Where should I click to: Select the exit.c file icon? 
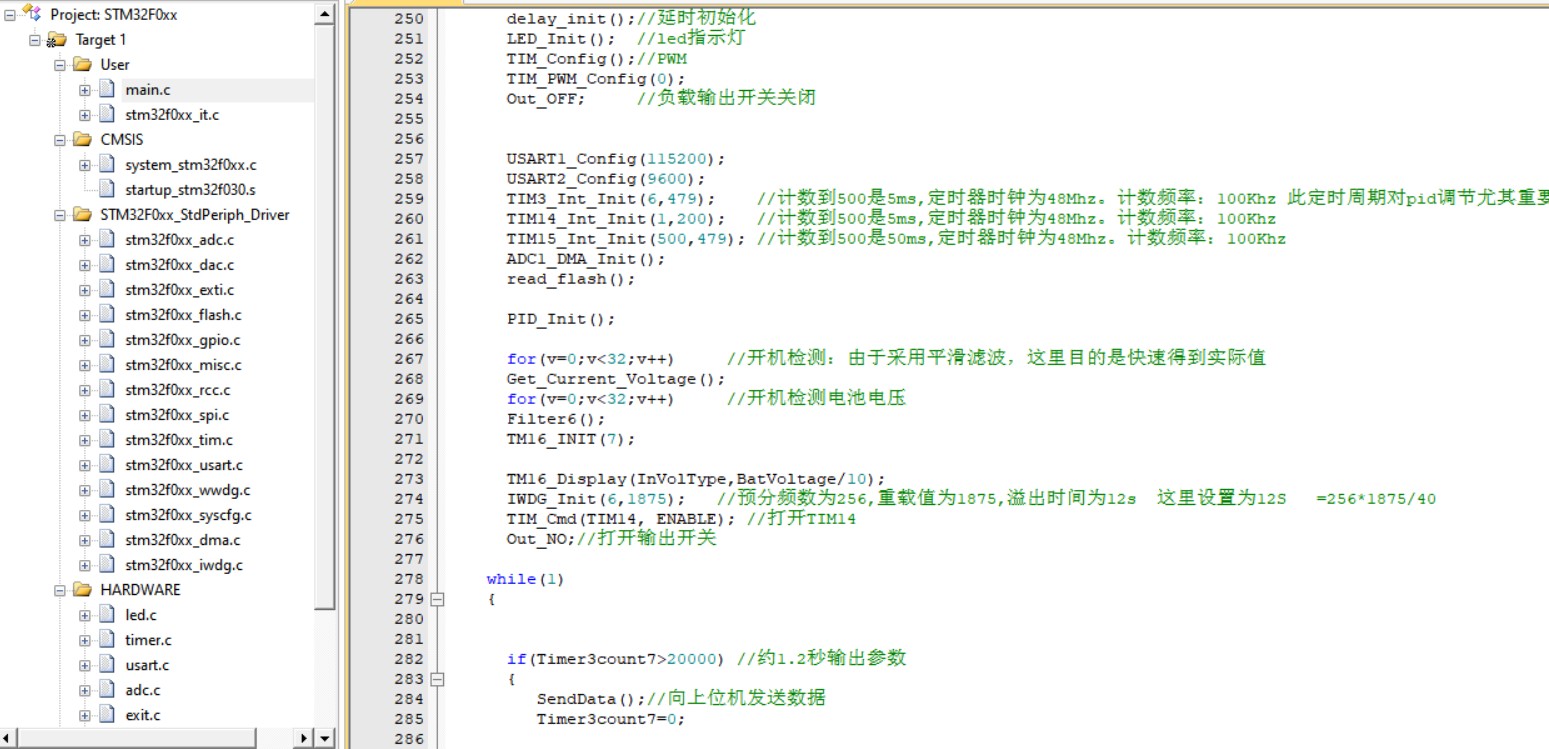107,715
